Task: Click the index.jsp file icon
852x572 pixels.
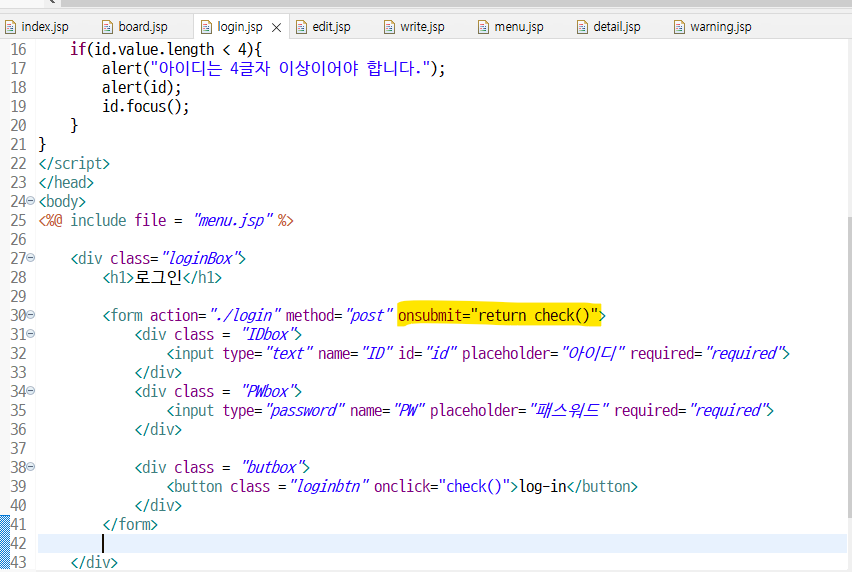Action: [10, 27]
